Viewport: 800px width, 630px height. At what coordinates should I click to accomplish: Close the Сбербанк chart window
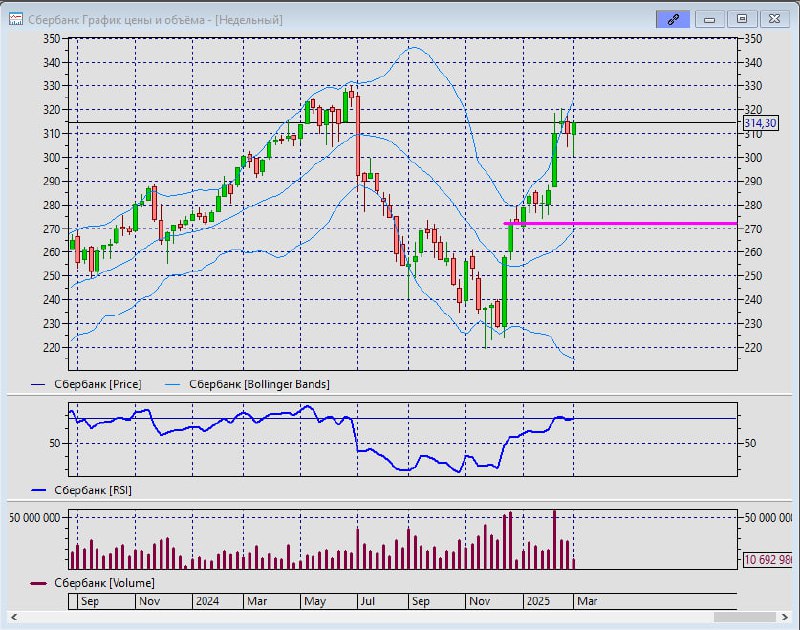[x=774, y=19]
